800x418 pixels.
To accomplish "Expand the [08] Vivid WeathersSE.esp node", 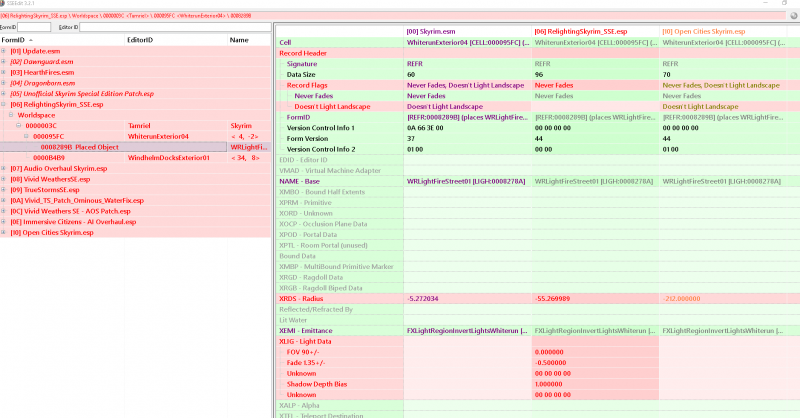I will point(3,179).
